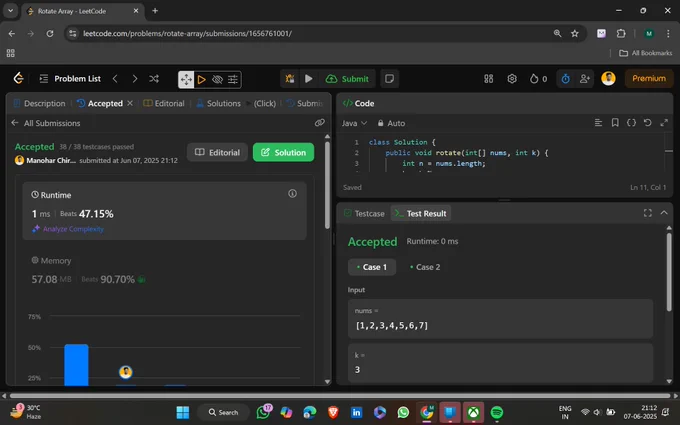Open the (Click) tab

pyautogui.click(x=265, y=103)
